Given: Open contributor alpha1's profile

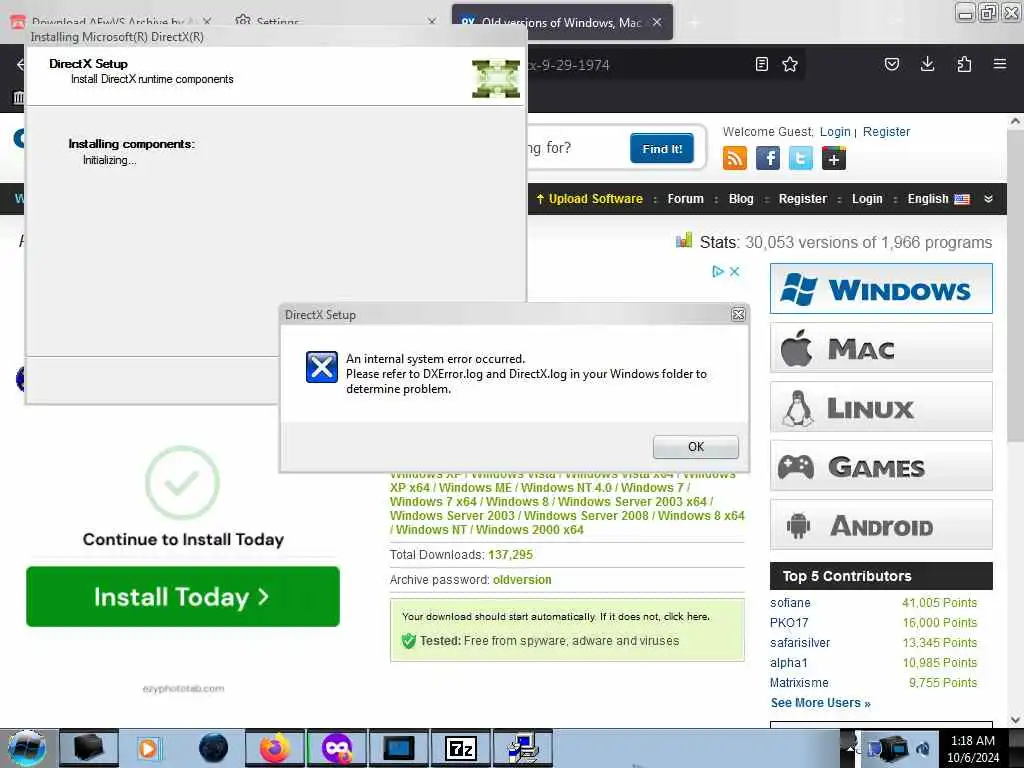Looking at the screenshot, I should coord(789,663).
